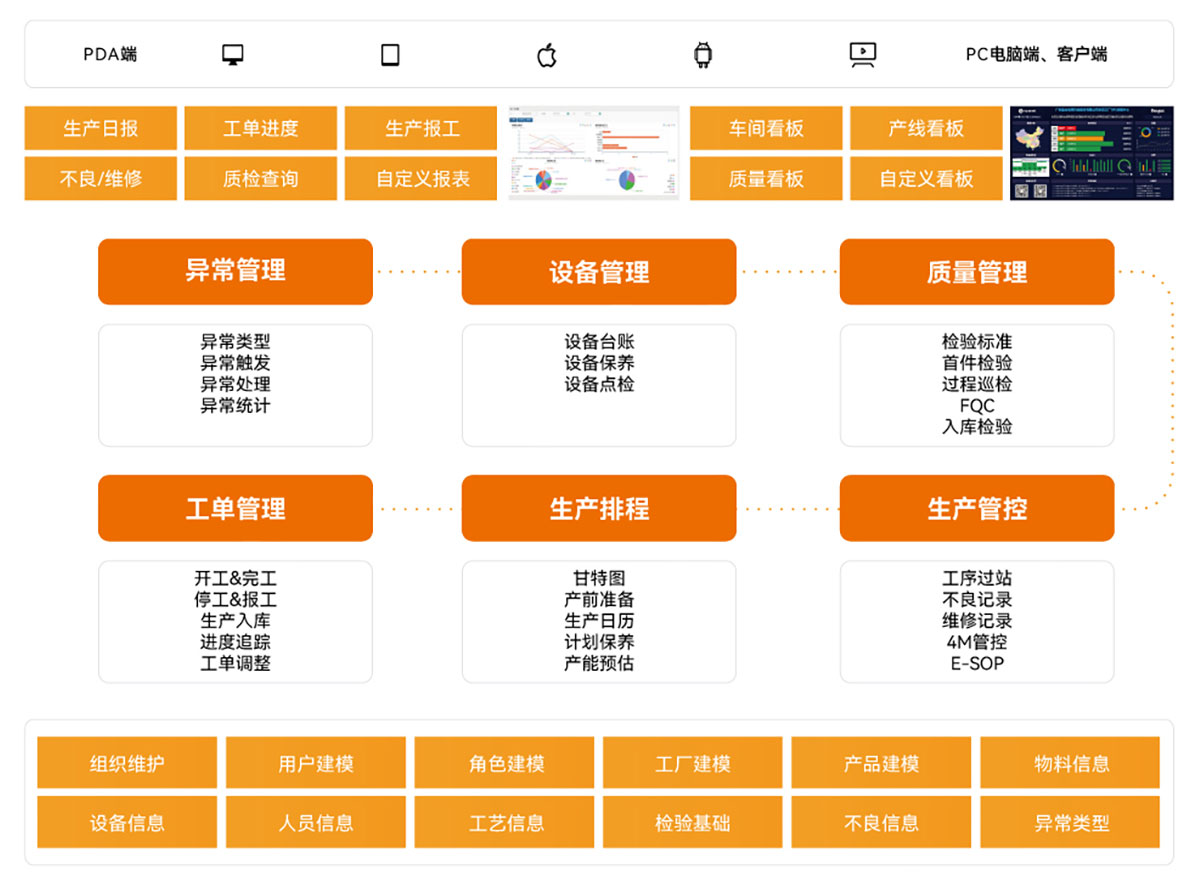Image resolution: width=1200 pixels, height=891 pixels.
Task: Open the 异常管理 module header
Action: [235, 271]
